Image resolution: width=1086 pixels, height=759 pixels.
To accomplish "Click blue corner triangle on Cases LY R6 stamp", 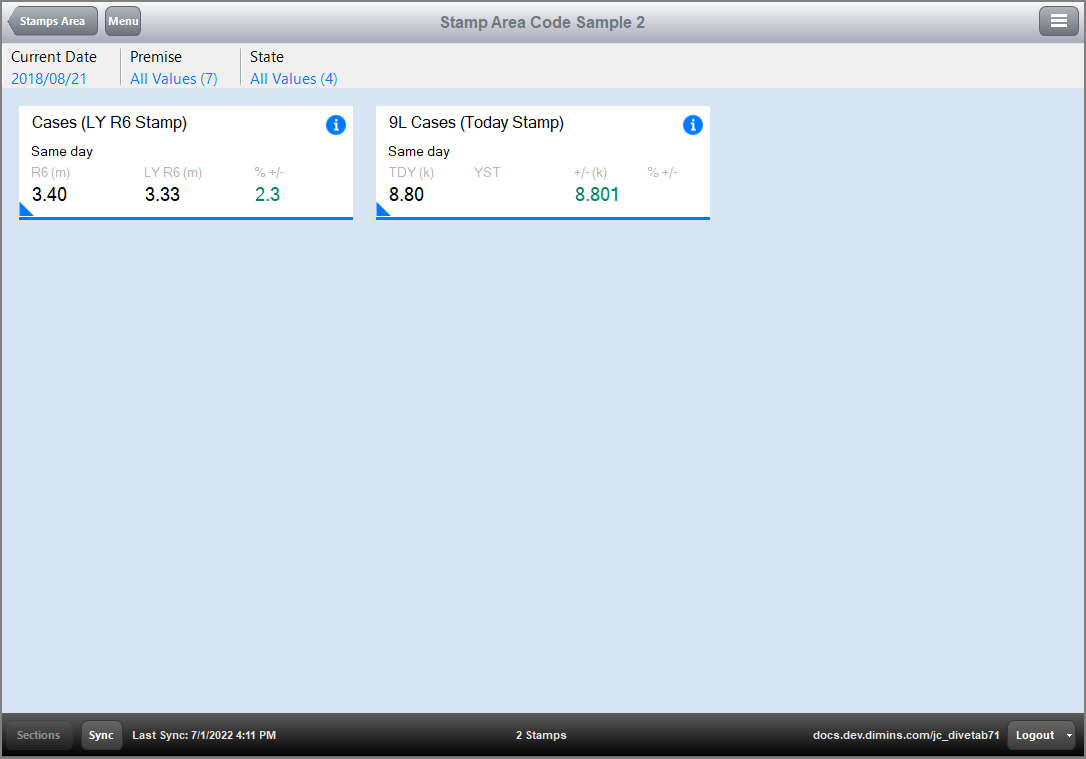I will (25, 210).
